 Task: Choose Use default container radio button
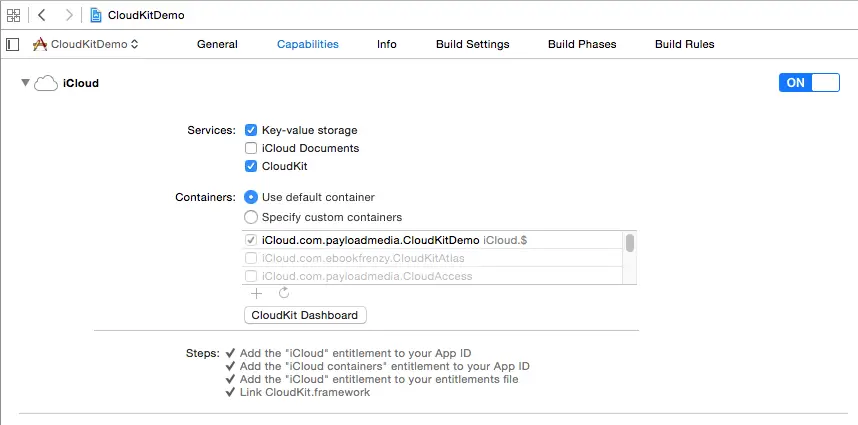click(251, 197)
